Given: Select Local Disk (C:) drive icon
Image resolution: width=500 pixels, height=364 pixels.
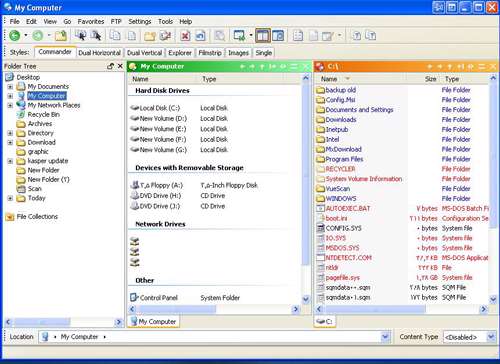Looking at the screenshot, I should pyautogui.click(x=135, y=108).
